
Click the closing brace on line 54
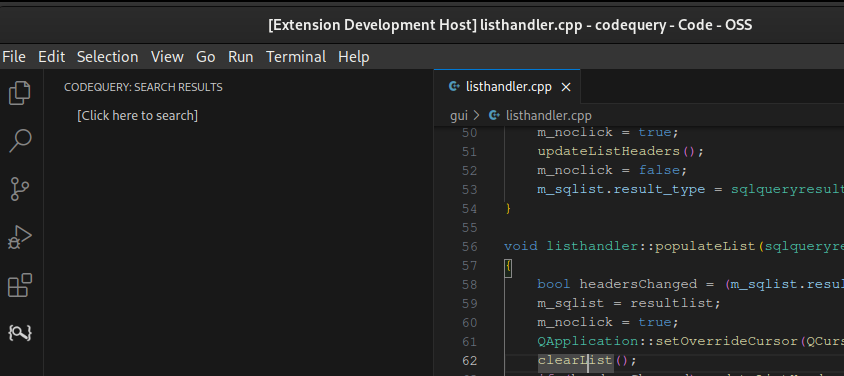tap(508, 208)
